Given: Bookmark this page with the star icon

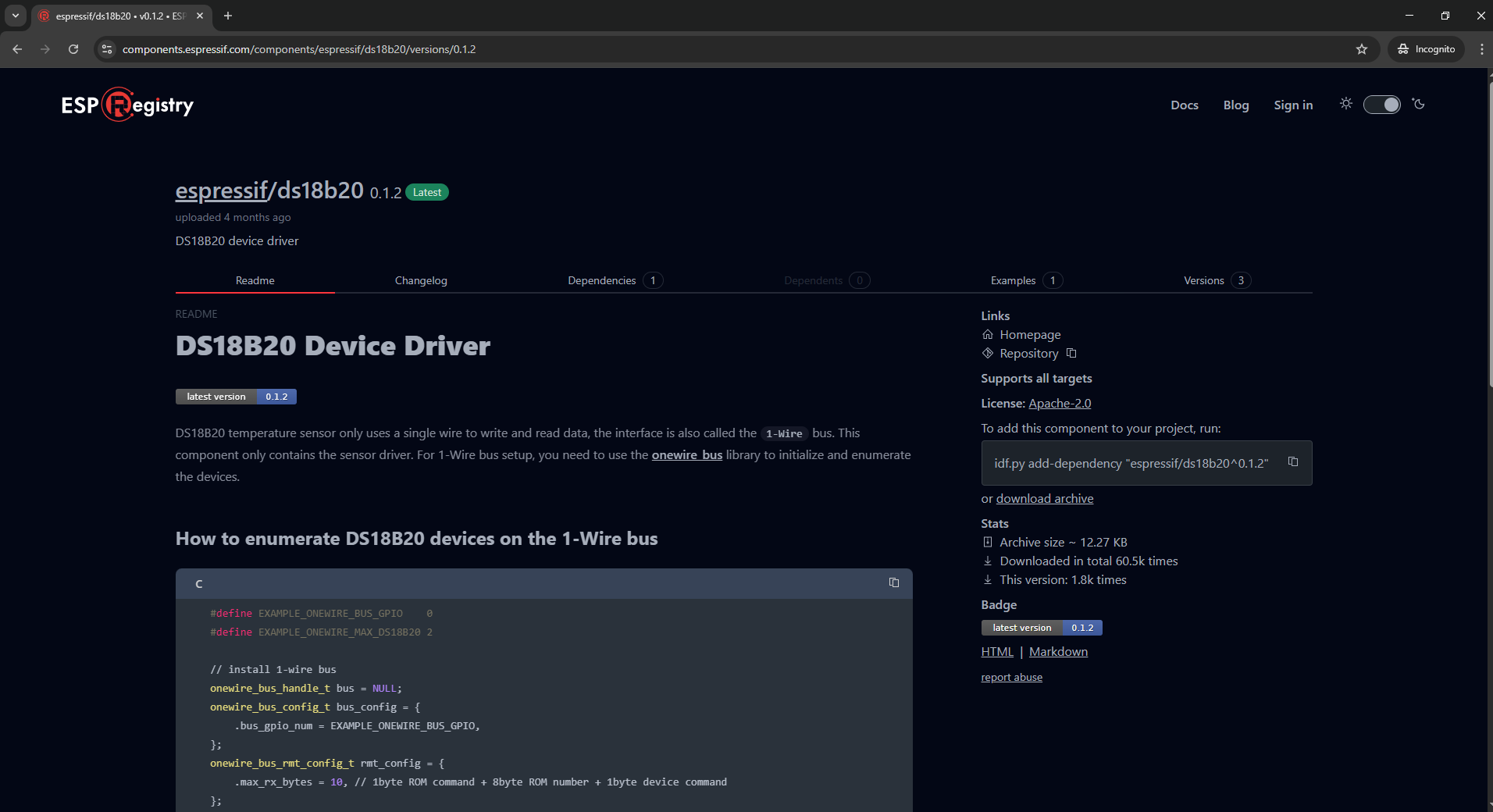Looking at the screenshot, I should pyautogui.click(x=1362, y=49).
